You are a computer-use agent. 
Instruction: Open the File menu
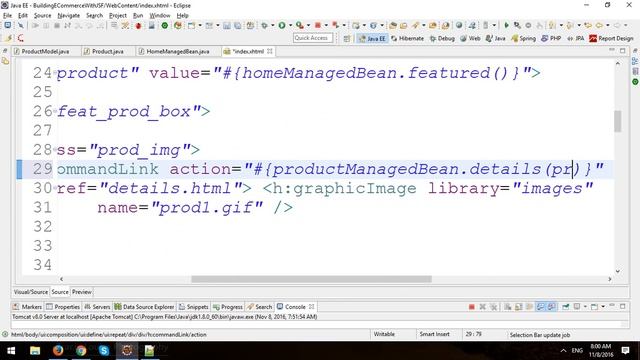7,16
